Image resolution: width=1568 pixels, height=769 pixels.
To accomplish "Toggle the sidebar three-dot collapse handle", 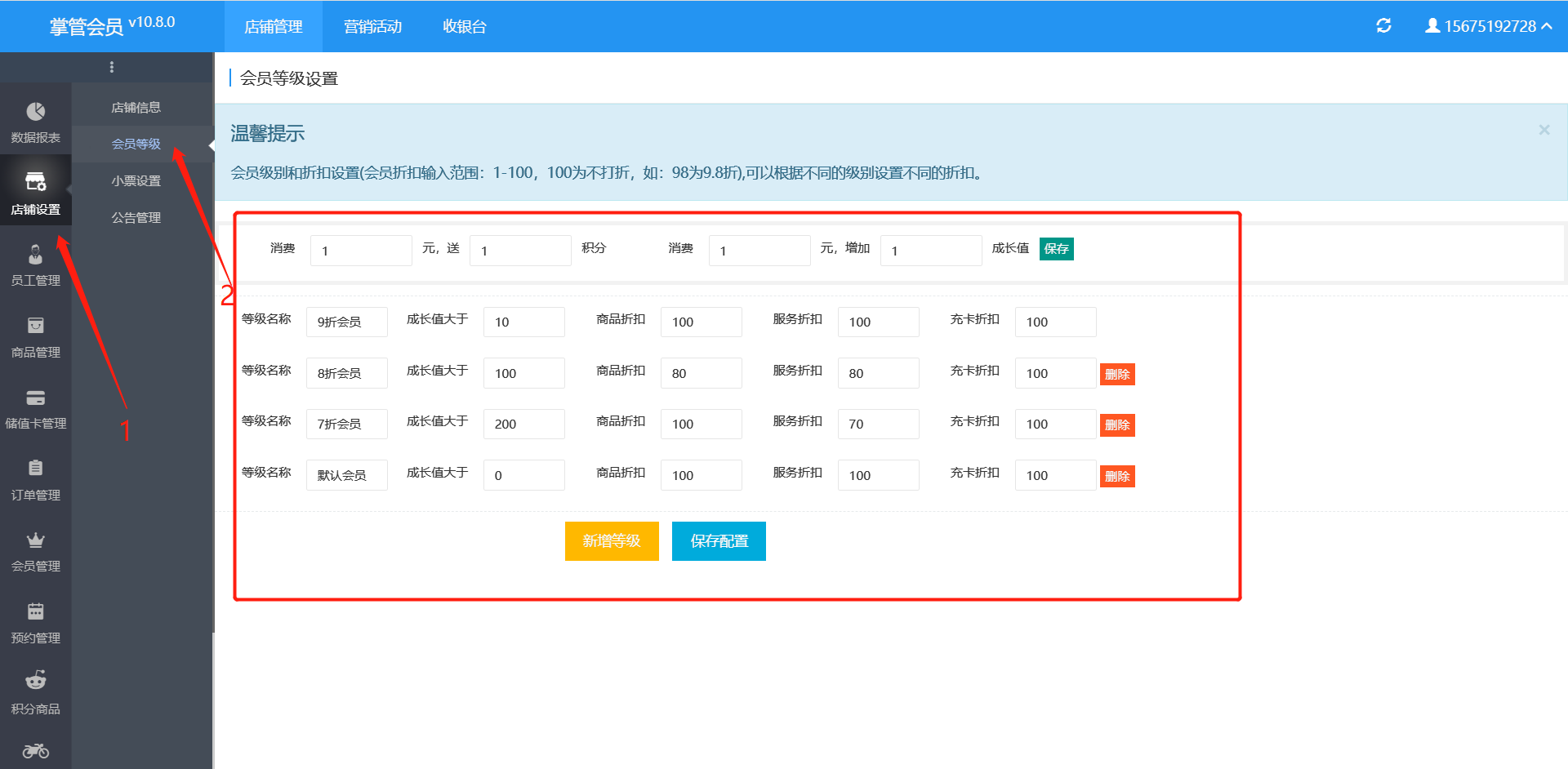I will [x=112, y=67].
